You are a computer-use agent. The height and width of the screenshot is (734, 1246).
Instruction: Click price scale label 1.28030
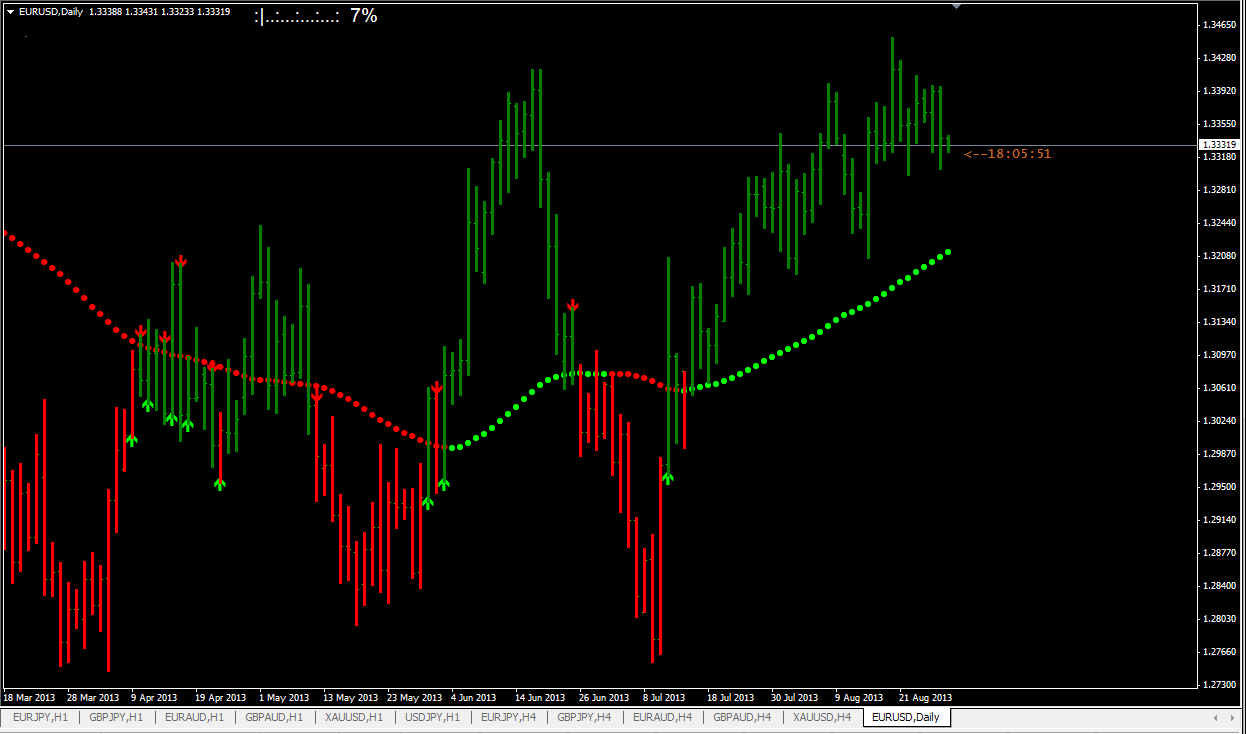[x=1220, y=619]
